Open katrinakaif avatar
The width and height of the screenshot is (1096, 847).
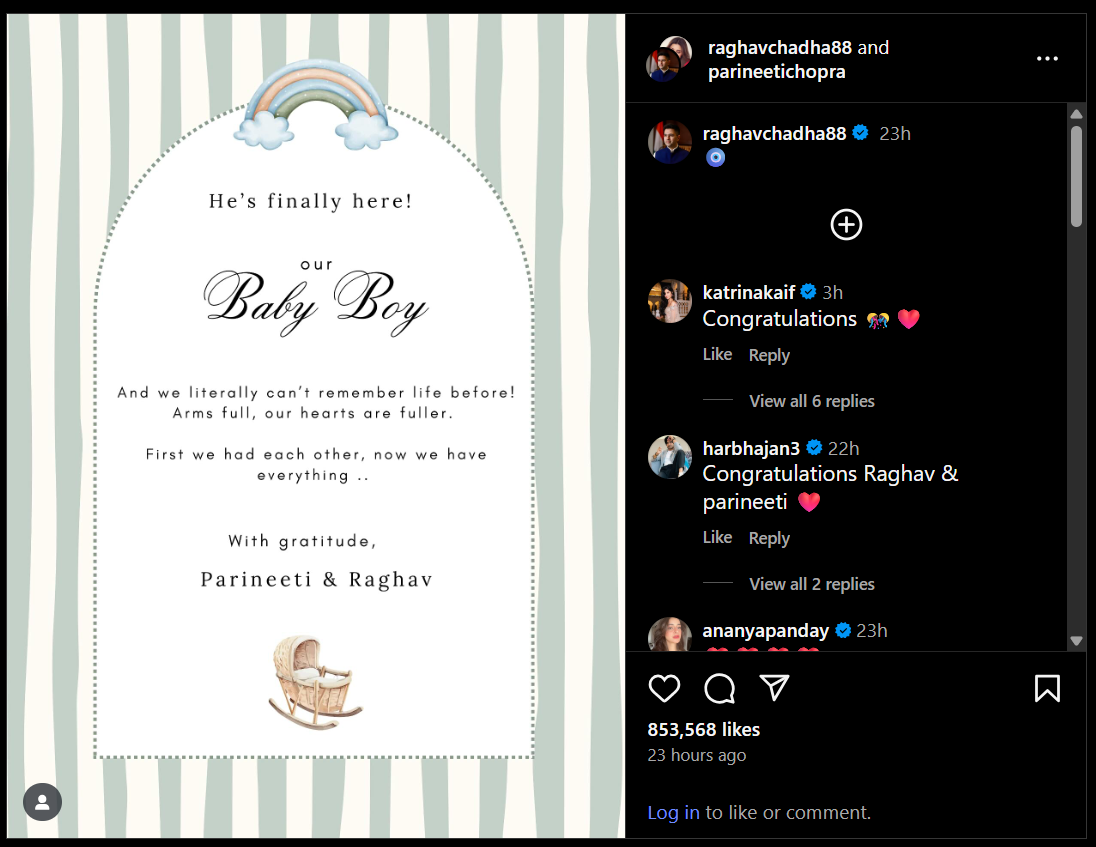click(x=670, y=301)
